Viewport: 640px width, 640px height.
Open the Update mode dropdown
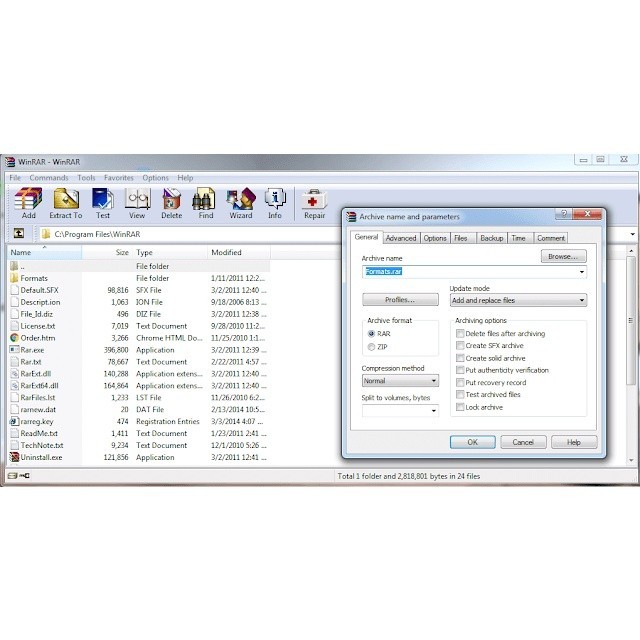(x=518, y=300)
